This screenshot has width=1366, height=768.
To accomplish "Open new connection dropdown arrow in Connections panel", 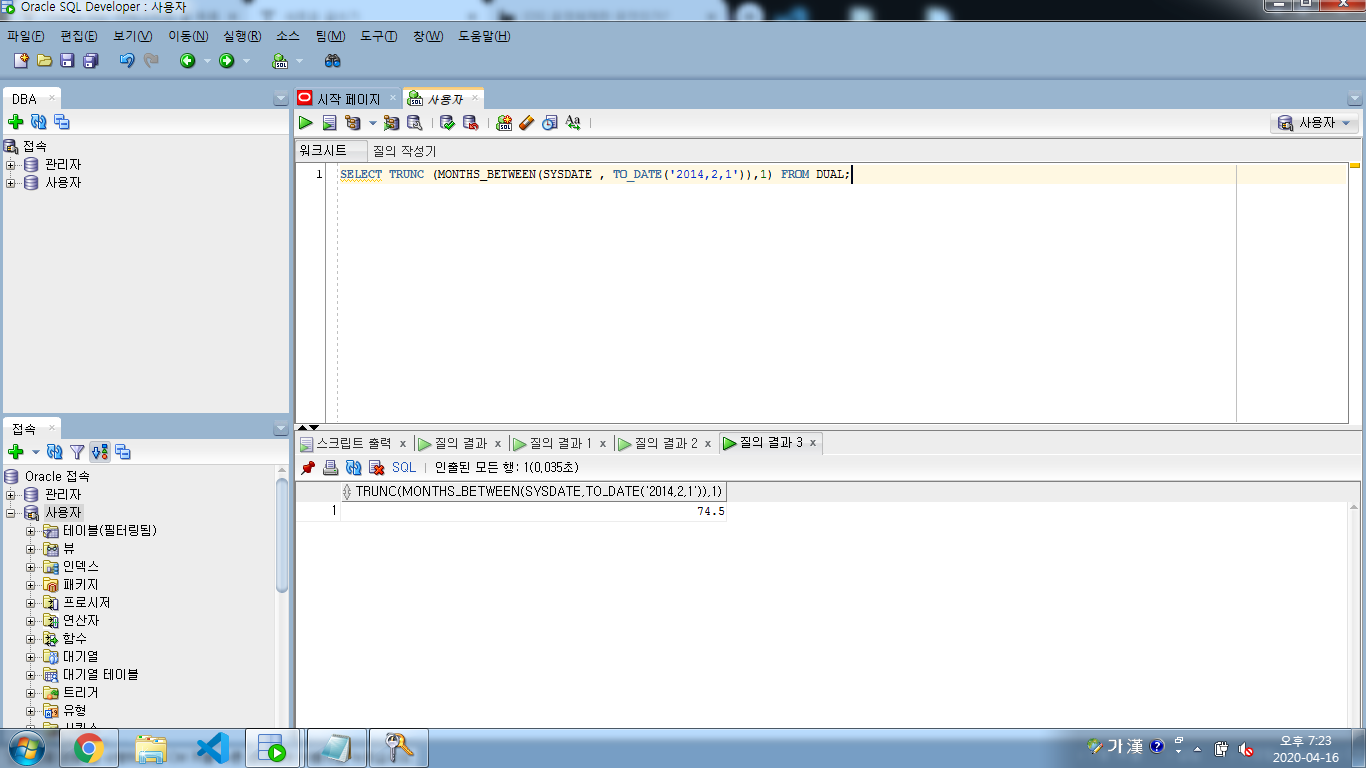I will pos(36,452).
